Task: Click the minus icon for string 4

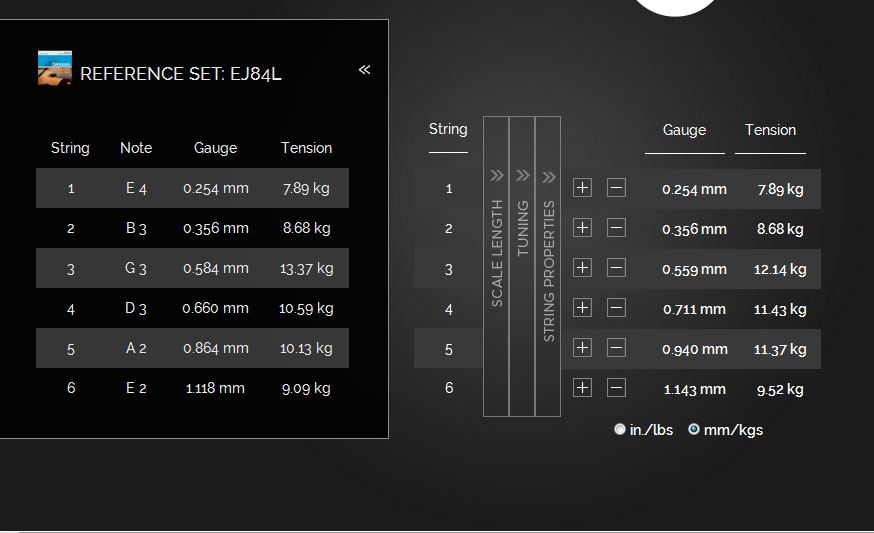Action: pyautogui.click(x=616, y=308)
